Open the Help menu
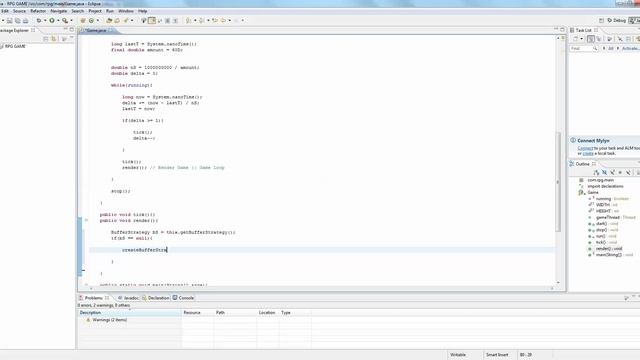 (142, 11)
